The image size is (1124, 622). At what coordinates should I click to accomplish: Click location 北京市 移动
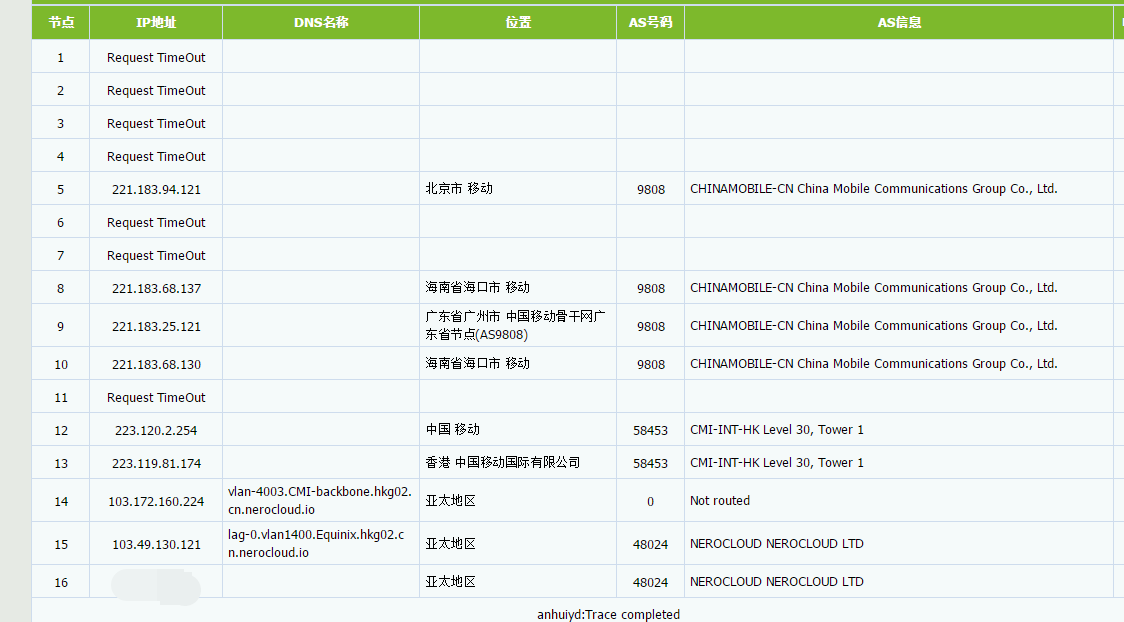tap(459, 188)
